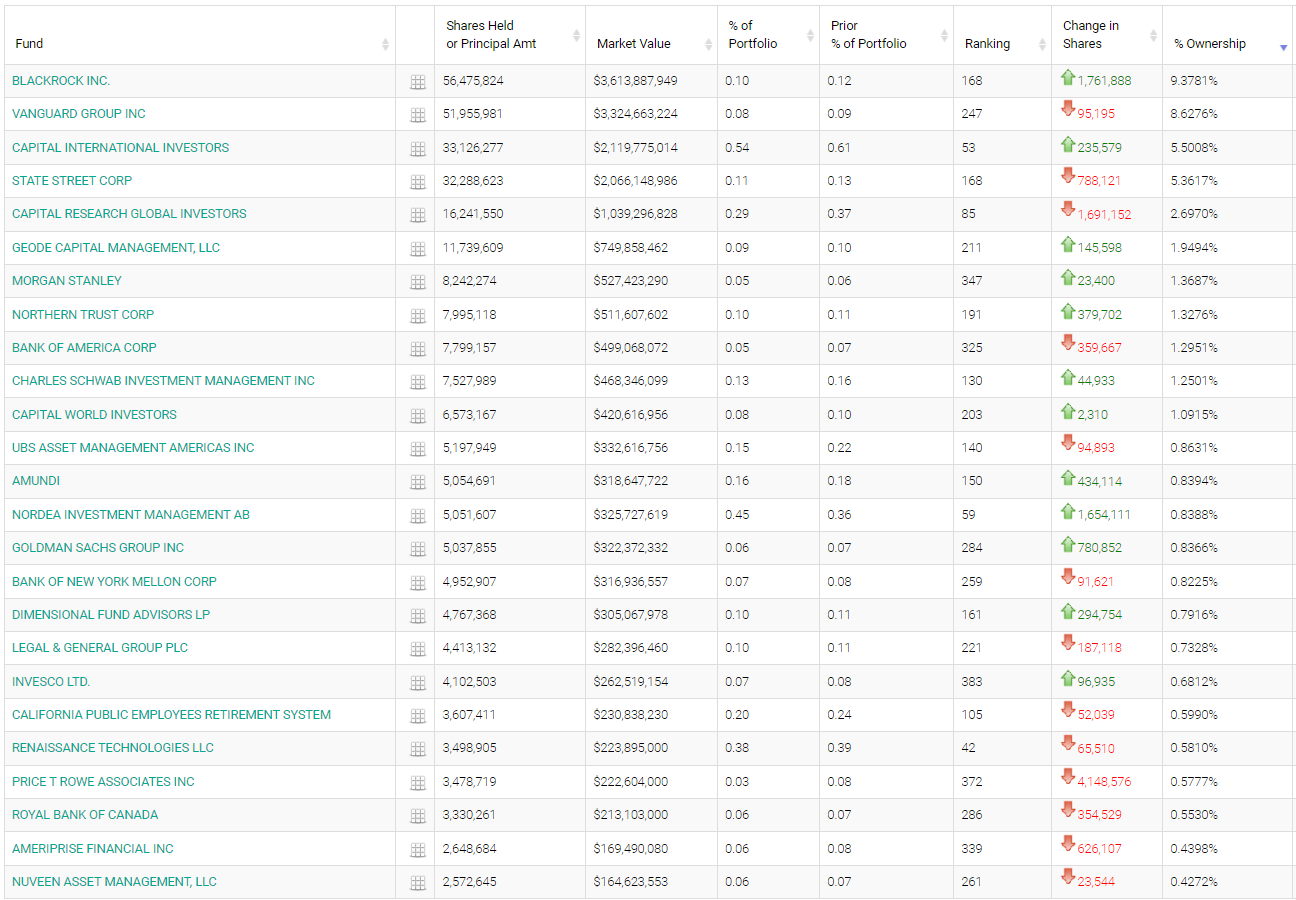Open NUVEEN ASSET MANAGEMENT, LLC link
This screenshot has width=1296, height=900.
pos(114,881)
